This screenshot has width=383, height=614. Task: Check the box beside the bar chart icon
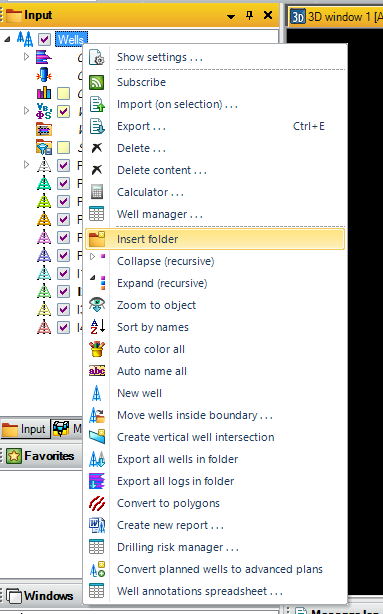[63, 93]
